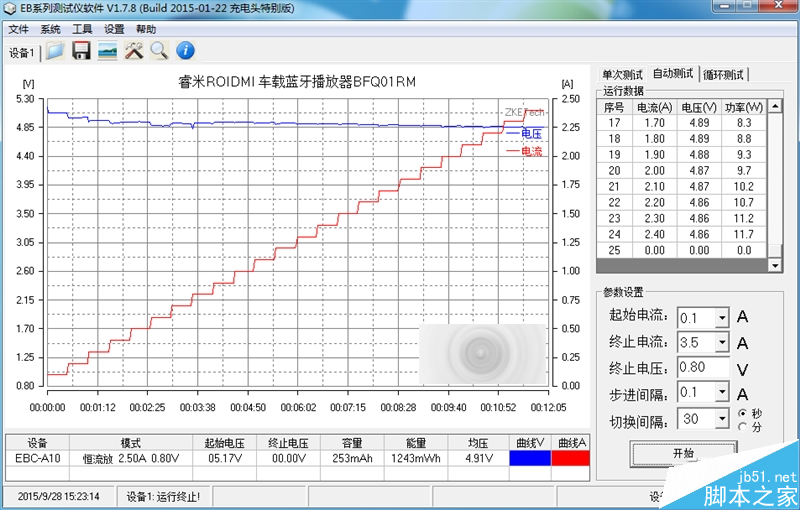Click the 恒流放 2.50A 0.80V mode cell
Screen dimensions: 800x510
pyautogui.click(x=131, y=458)
